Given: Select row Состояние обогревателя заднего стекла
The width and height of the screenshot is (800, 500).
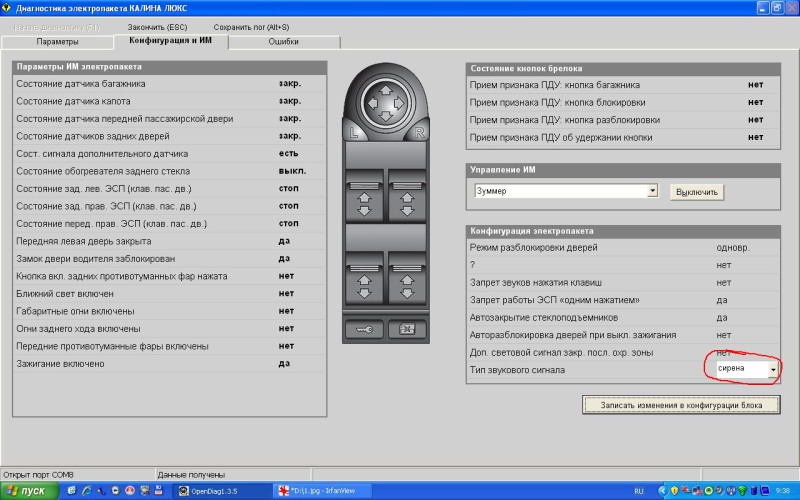Looking at the screenshot, I should [169, 171].
